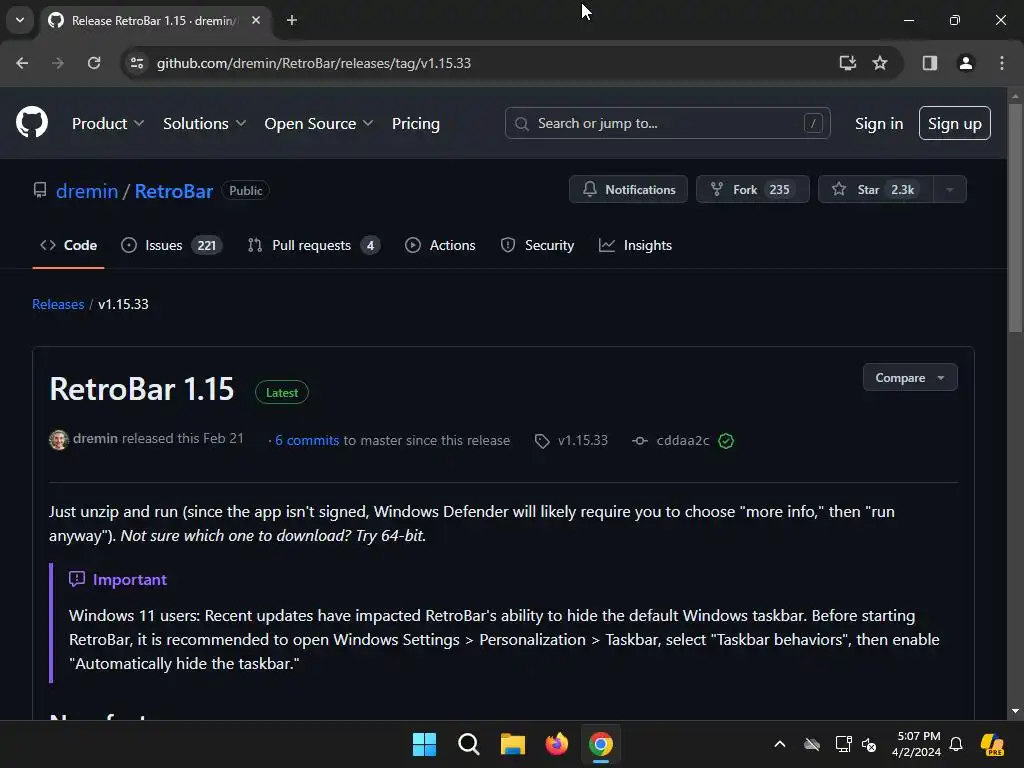This screenshot has width=1024, height=768.
Task: Switch to the Pull requests tab
Action: coord(313,246)
